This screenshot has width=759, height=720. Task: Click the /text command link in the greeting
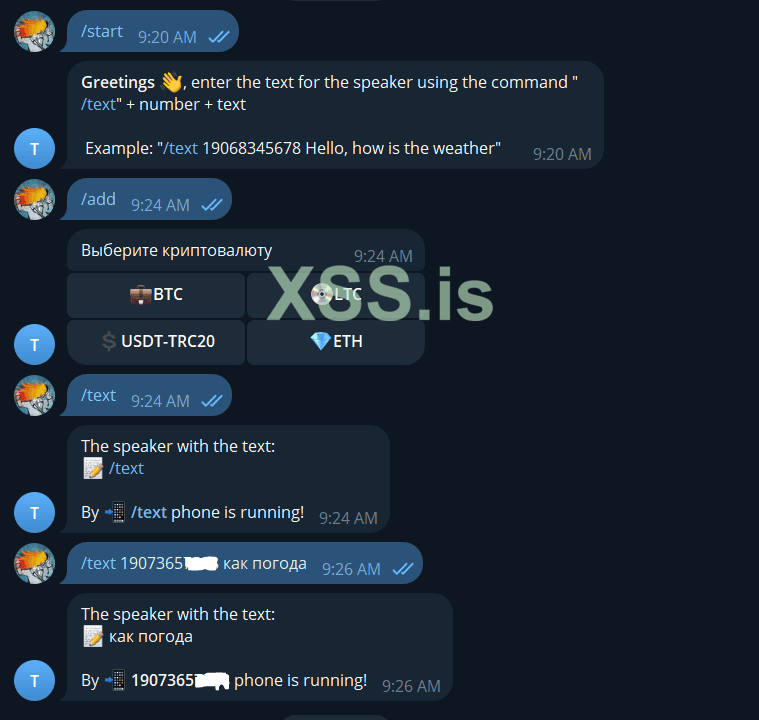[x=98, y=105]
